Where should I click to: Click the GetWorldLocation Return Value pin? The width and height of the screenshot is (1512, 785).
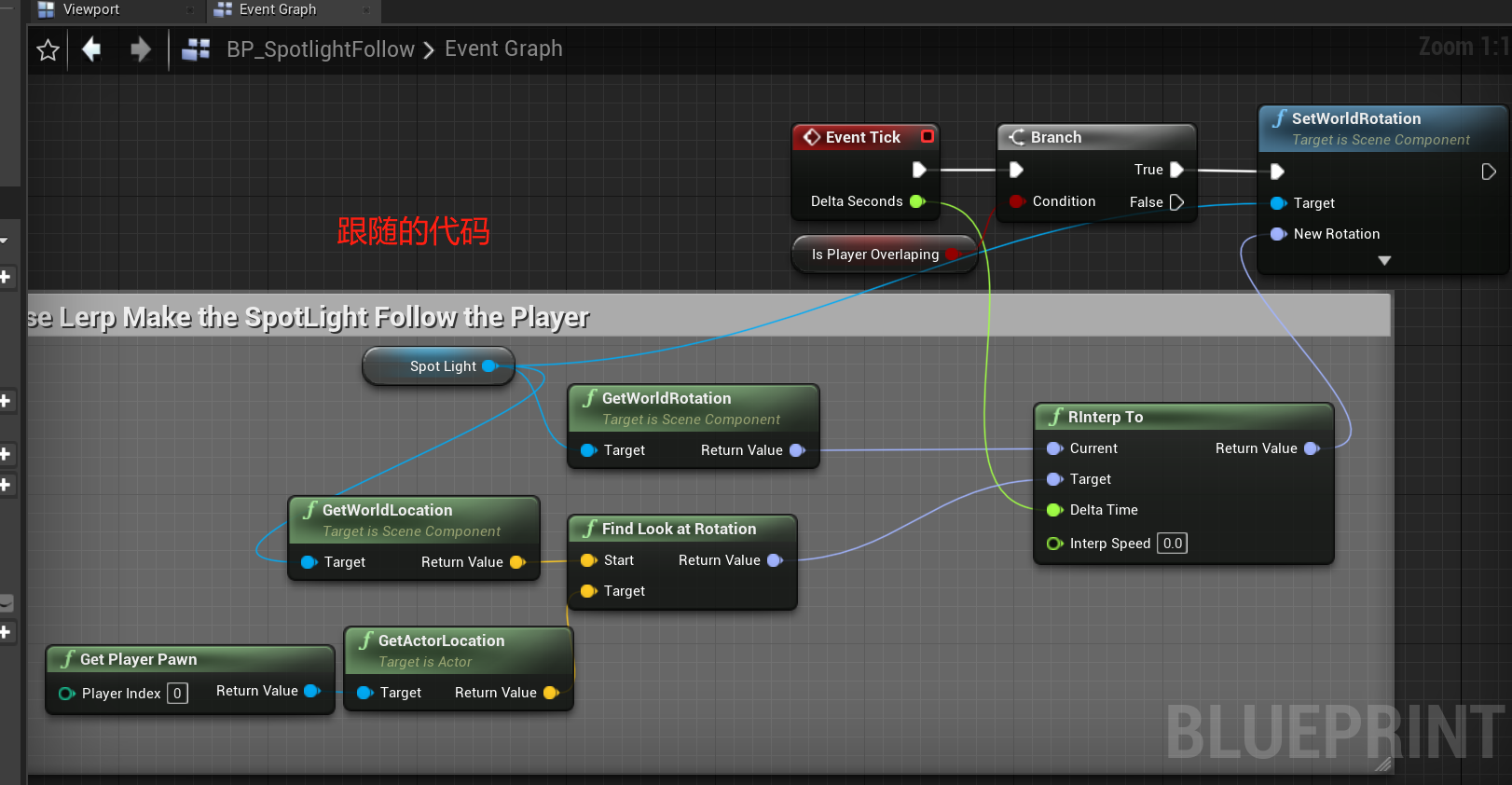pyautogui.click(x=517, y=562)
